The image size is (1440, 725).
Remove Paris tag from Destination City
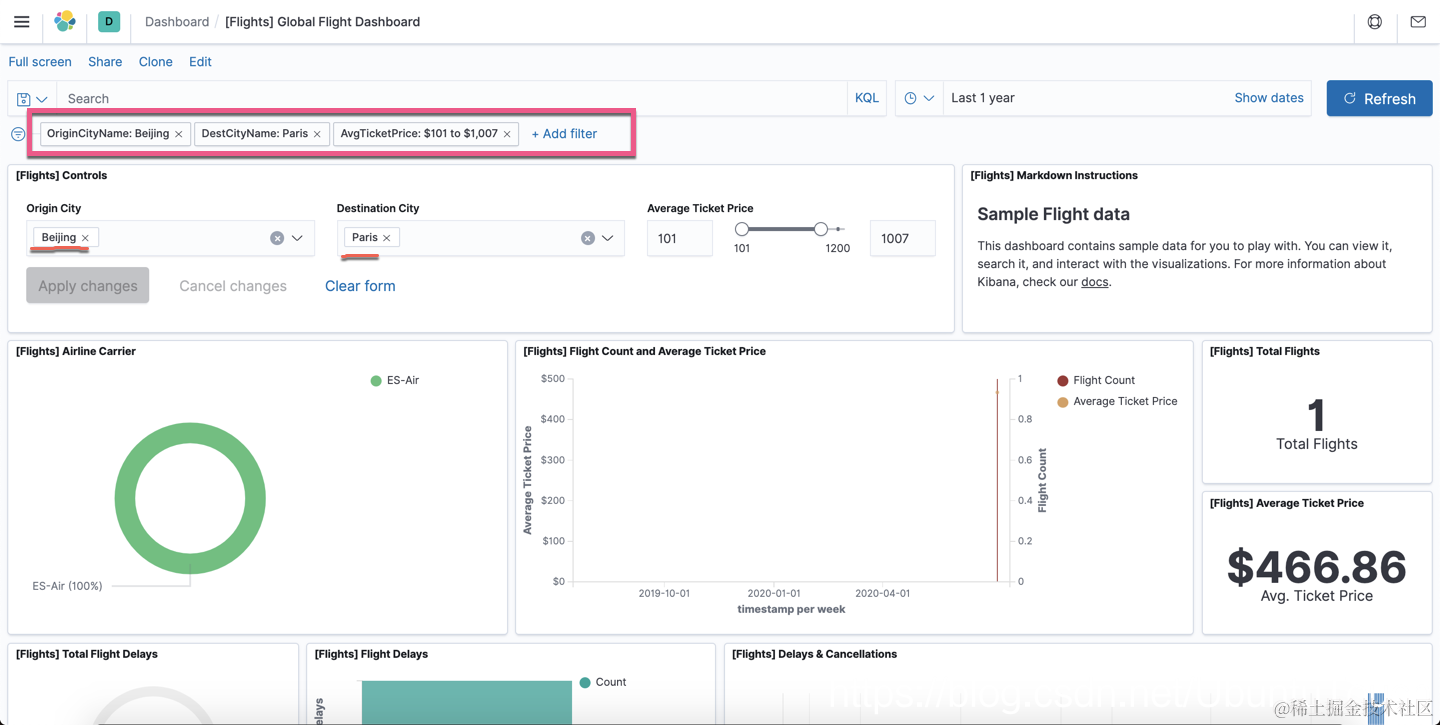[x=387, y=238]
